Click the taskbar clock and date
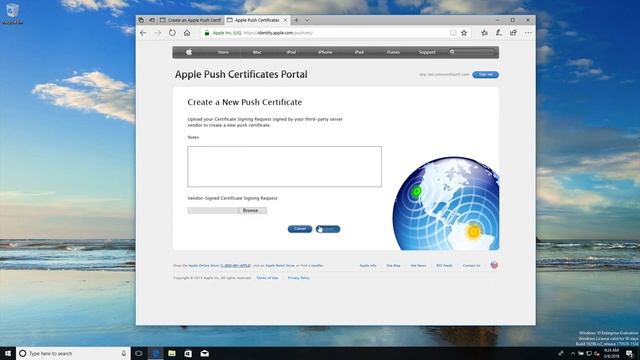The width and height of the screenshot is (640, 360). click(611, 353)
